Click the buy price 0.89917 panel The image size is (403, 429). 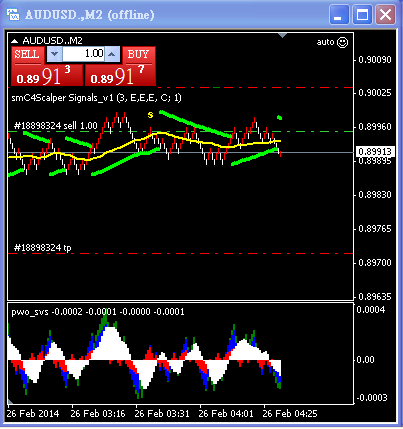click(x=120, y=75)
